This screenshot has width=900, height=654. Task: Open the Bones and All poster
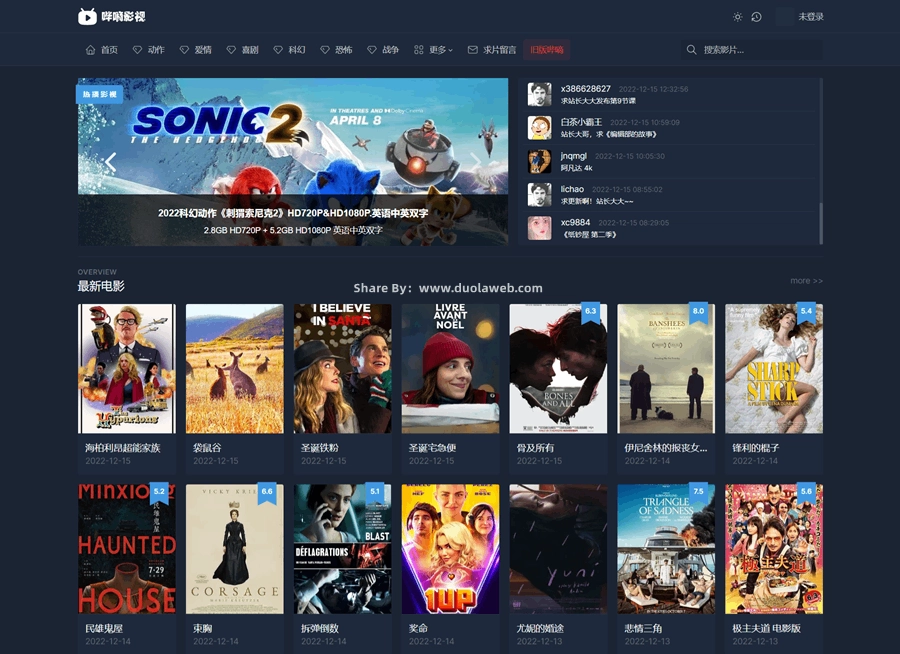click(x=558, y=369)
